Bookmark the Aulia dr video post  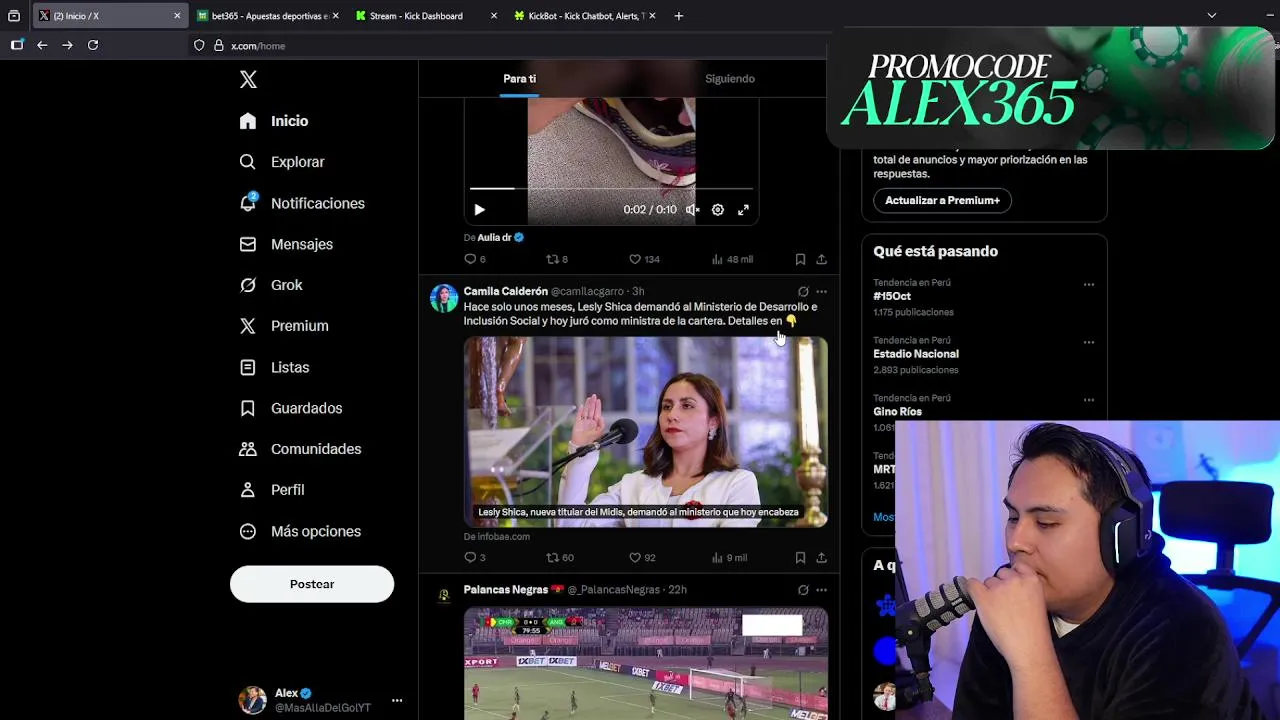click(x=800, y=259)
